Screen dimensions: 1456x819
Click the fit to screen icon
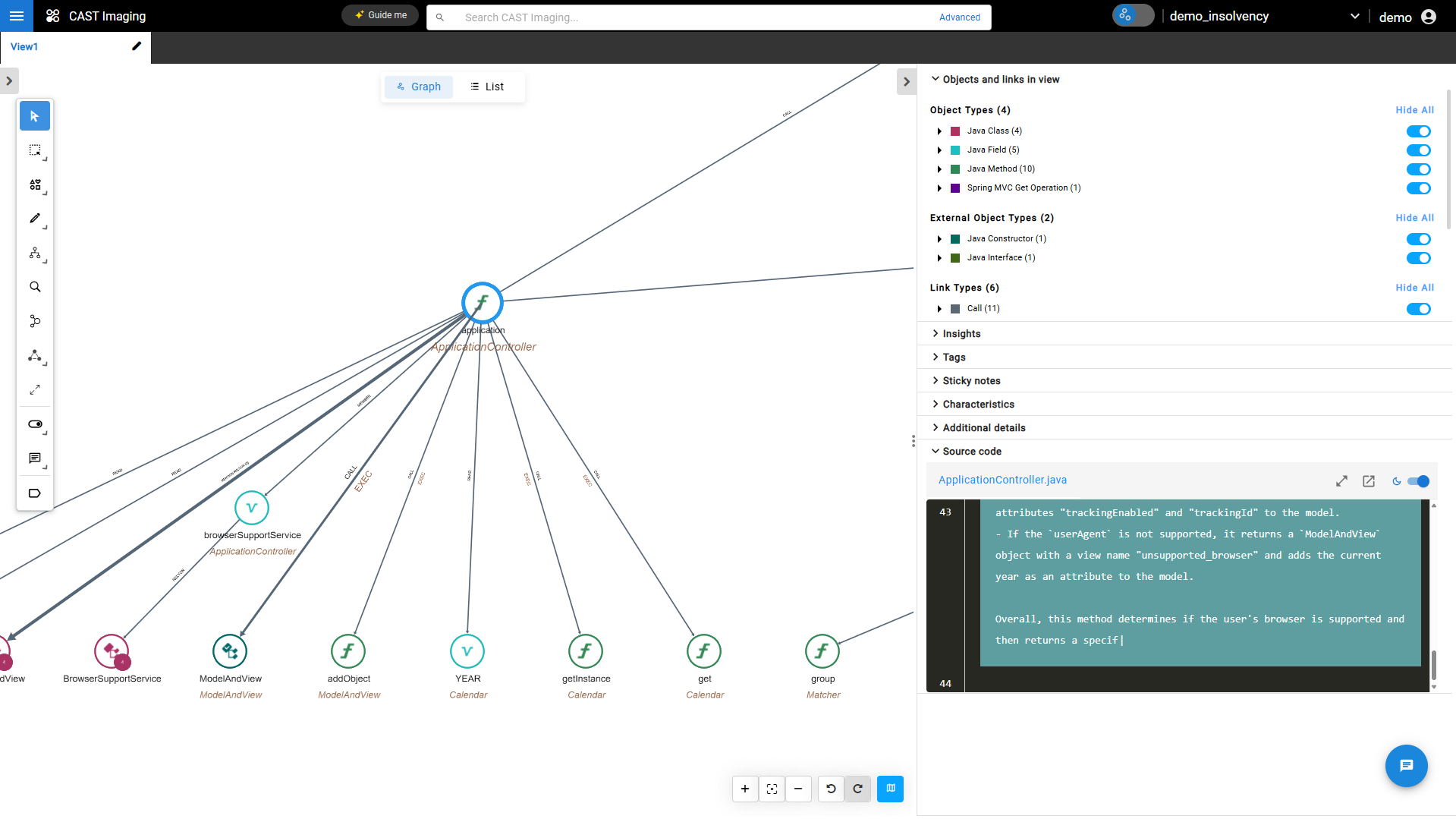772,789
